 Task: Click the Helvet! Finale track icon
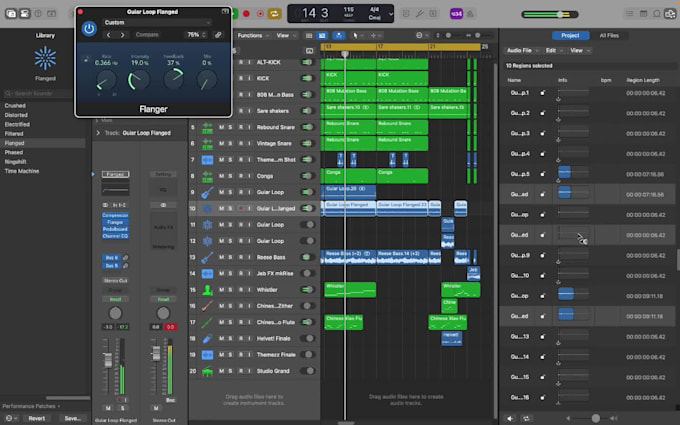pyautogui.click(x=207, y=339)
